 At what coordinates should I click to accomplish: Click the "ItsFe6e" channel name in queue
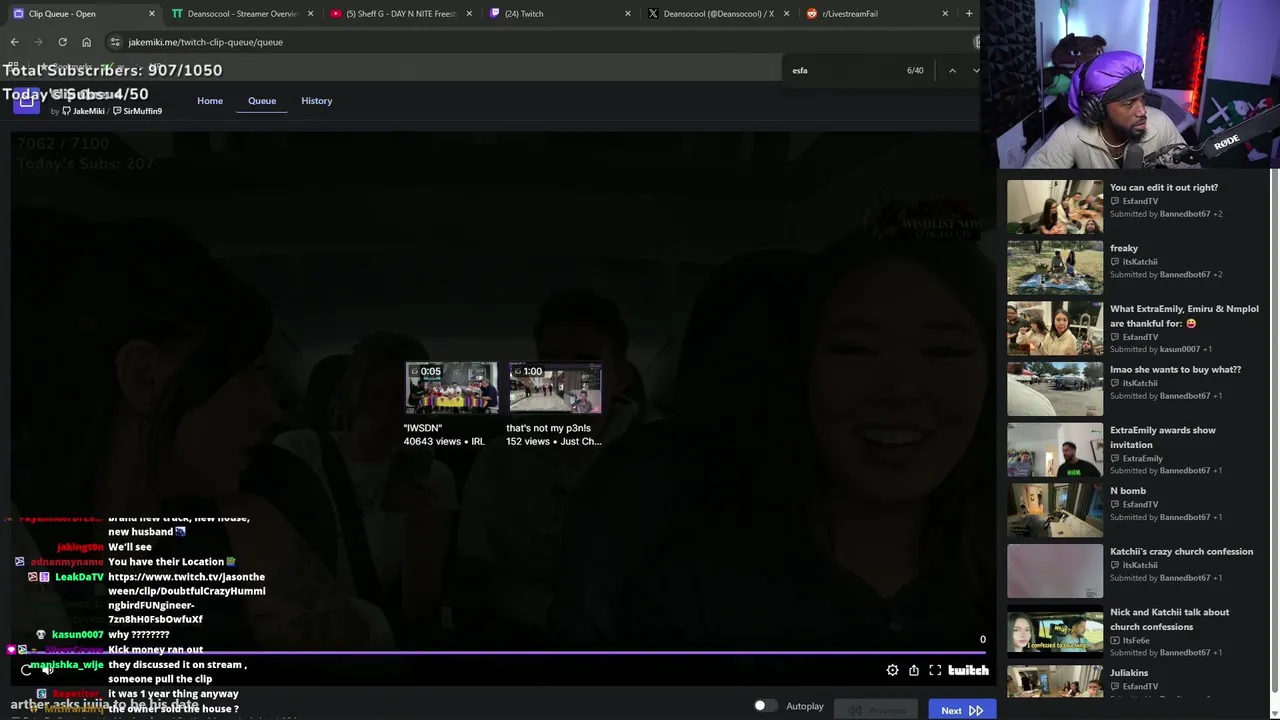[x=1136, y=640]
